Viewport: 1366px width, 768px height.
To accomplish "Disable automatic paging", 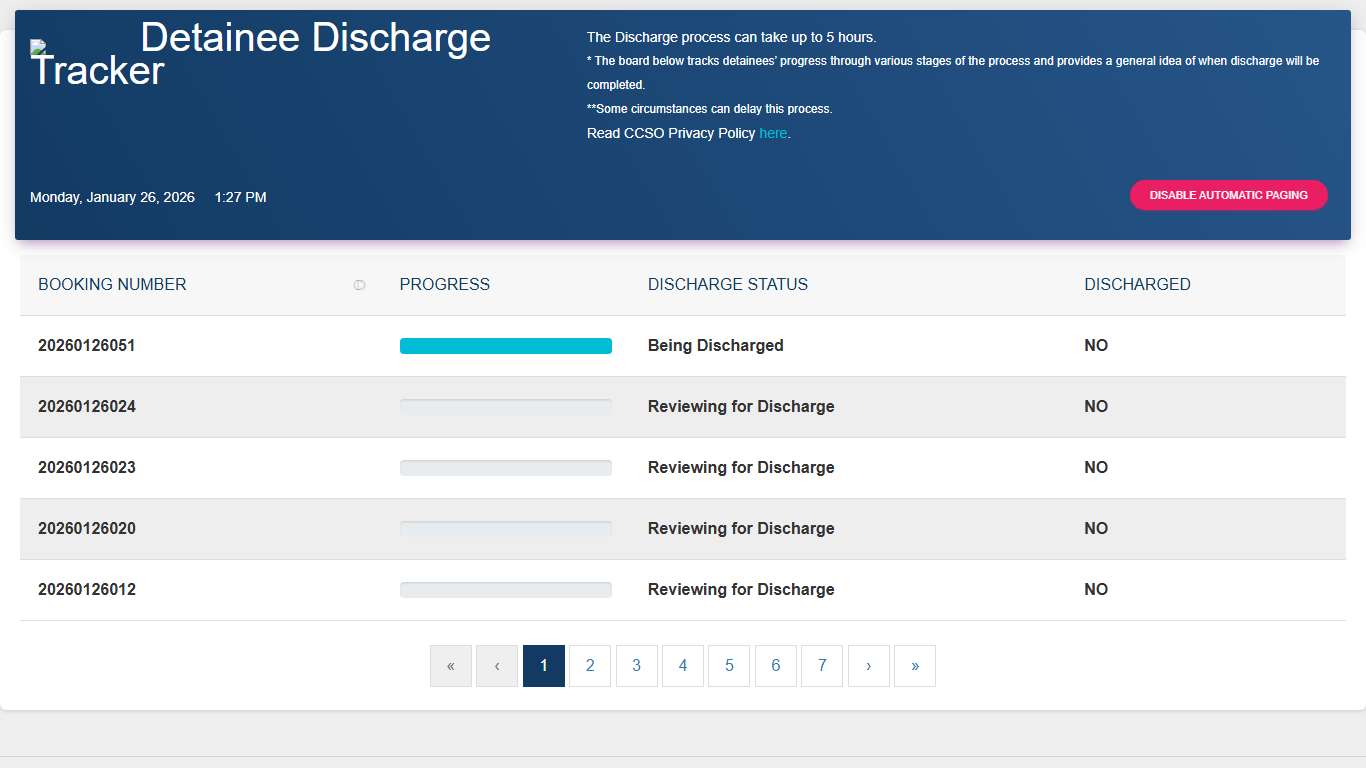I will tap(1228, 195).
